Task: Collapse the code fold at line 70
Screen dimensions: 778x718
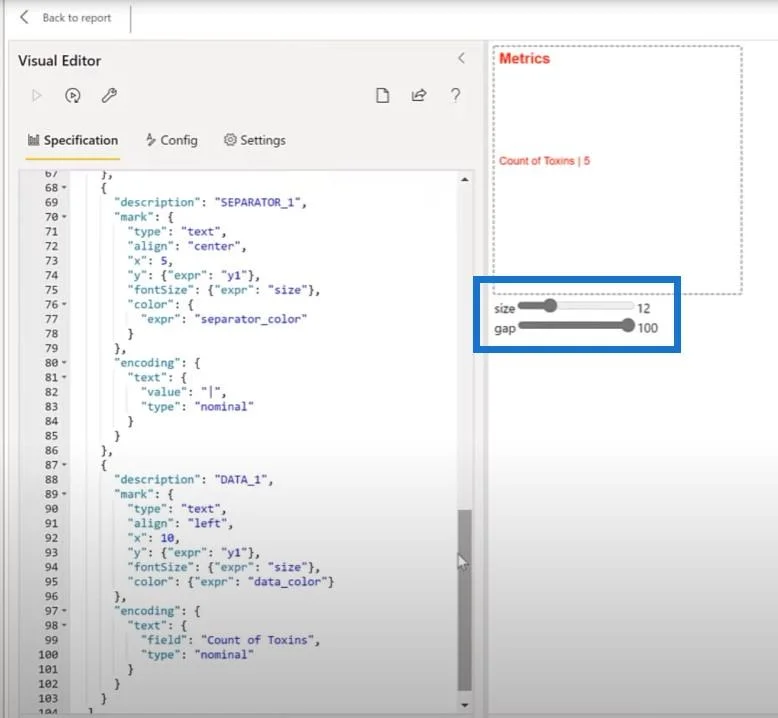Action: coord(64,217)
